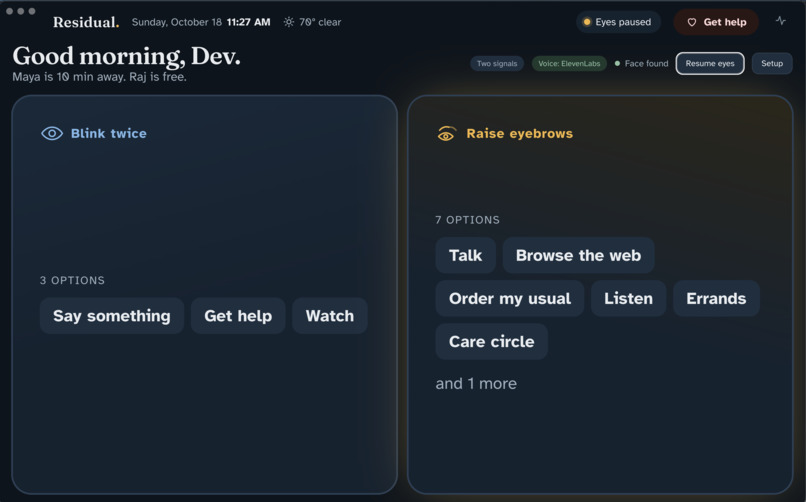
Task: Click the Raise eyebrows heading text
Action: pyautogui.click(x=519, y=134)
